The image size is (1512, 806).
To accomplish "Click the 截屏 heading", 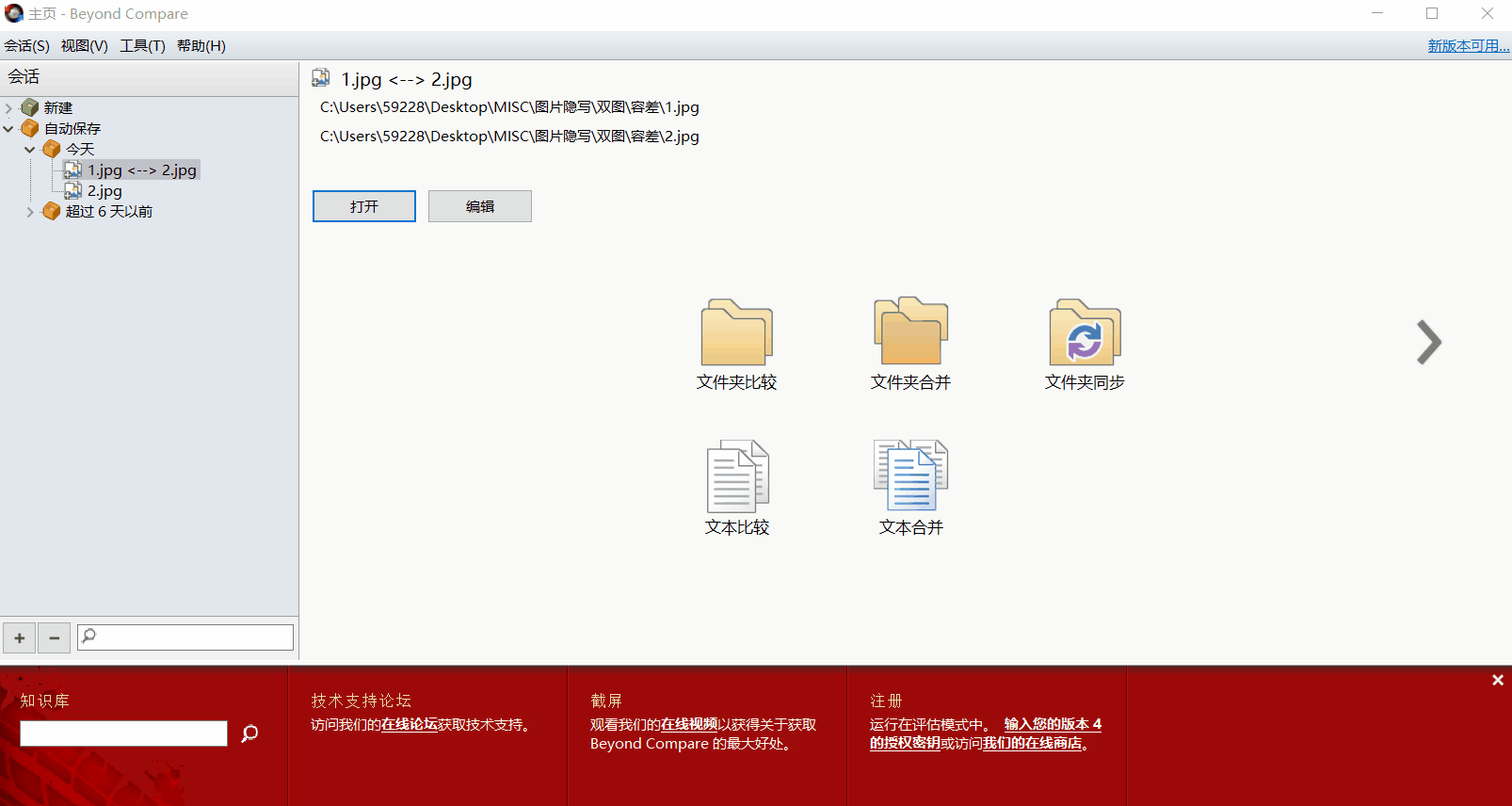I will [x=606, y=701].
